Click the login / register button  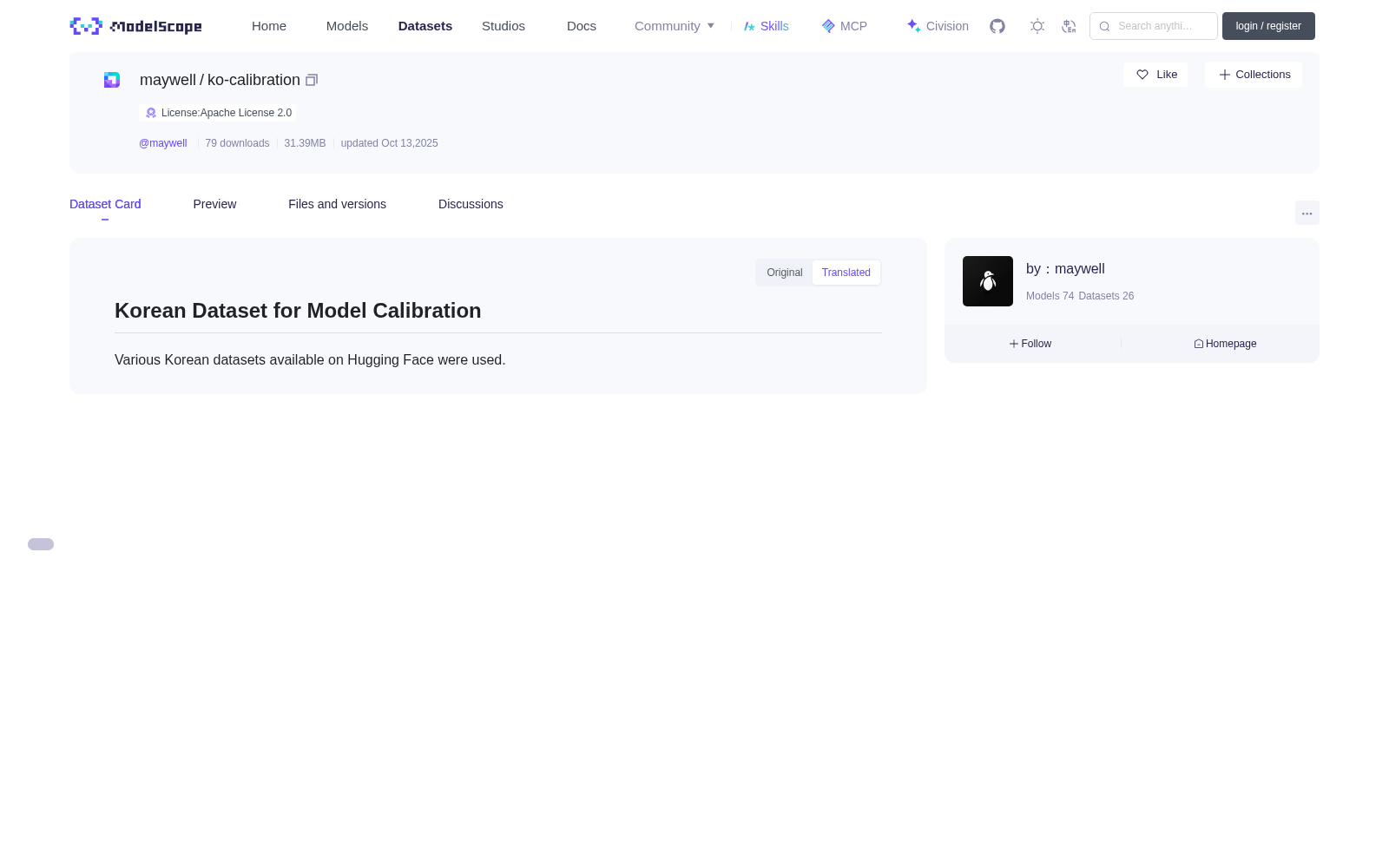coord(1268,26)
